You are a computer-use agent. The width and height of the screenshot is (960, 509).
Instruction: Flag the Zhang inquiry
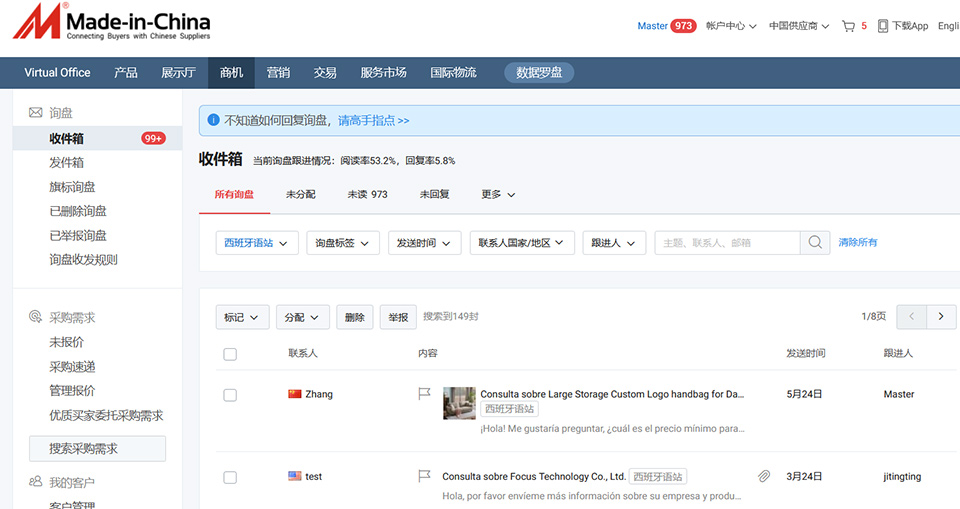pos(424,393)
